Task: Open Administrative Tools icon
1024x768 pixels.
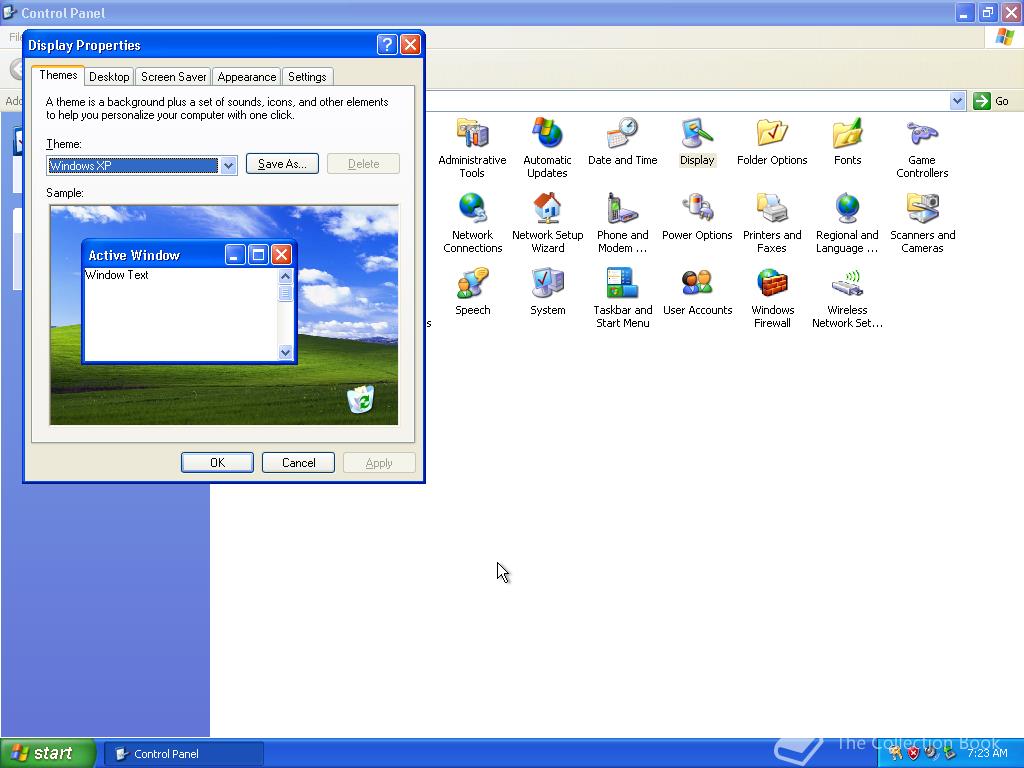Action: click(472, 134)
